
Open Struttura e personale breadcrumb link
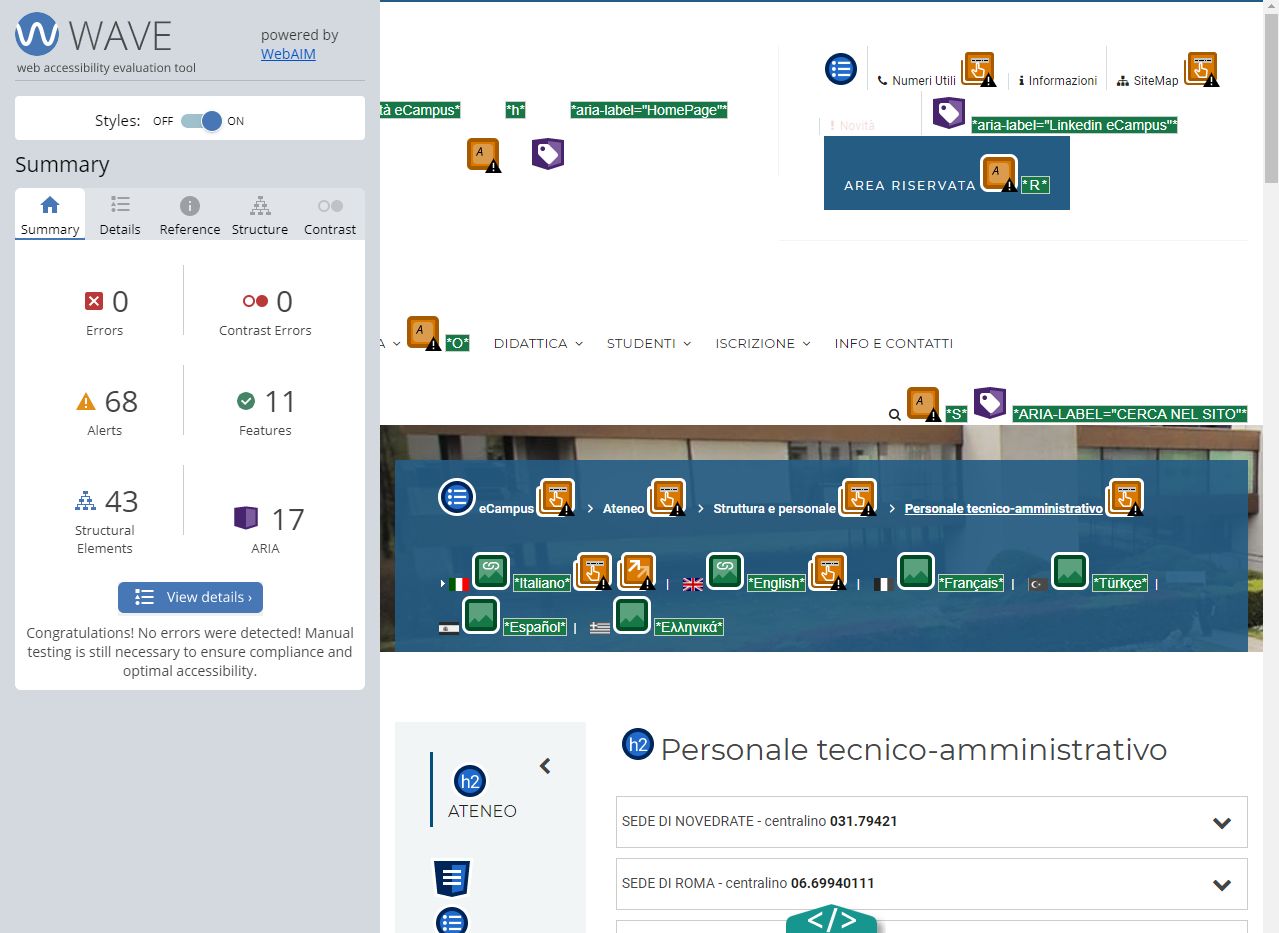coord(774,509)
